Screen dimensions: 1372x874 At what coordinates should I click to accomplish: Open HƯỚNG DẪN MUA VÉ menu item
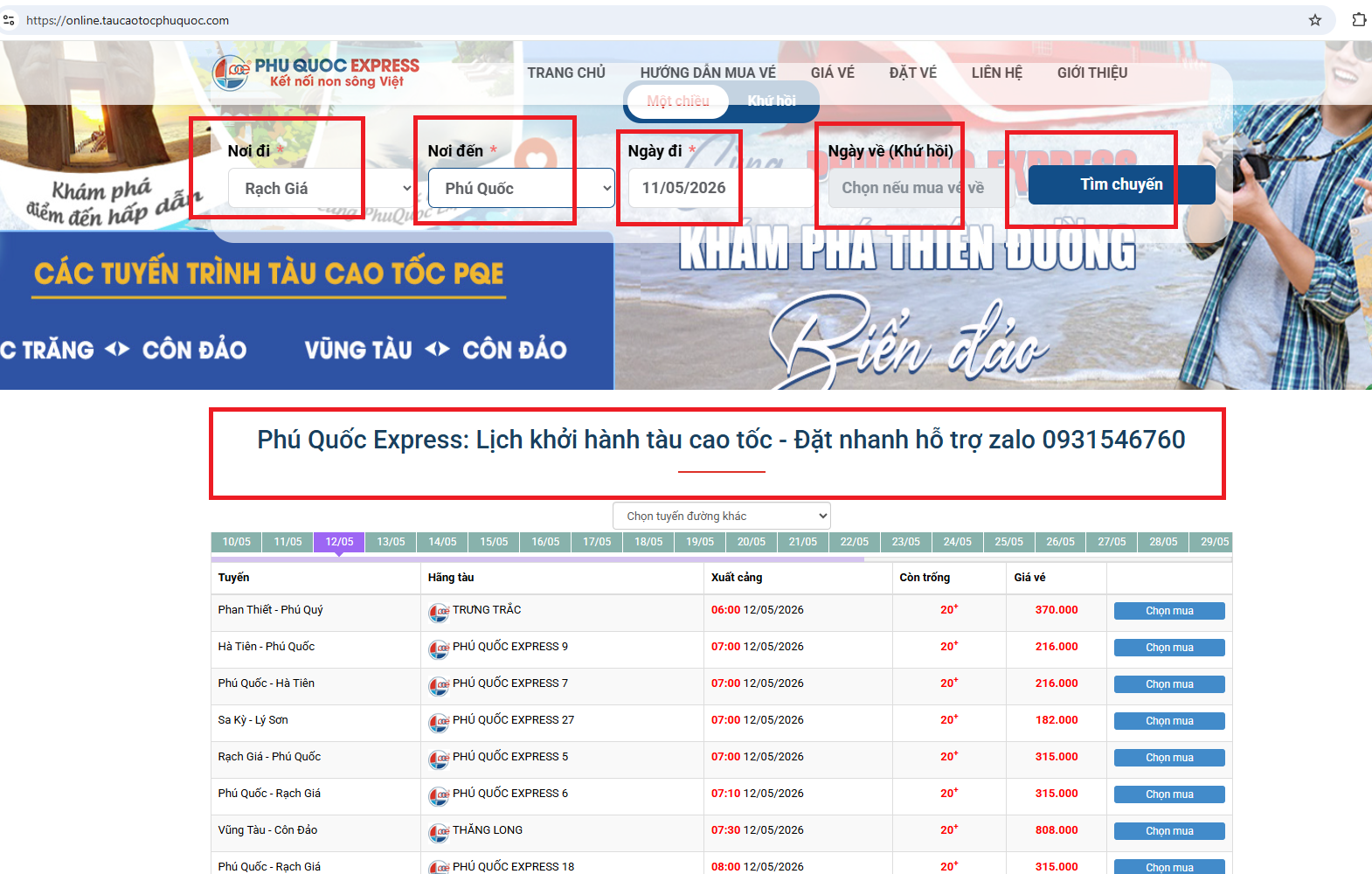[x=708, y=73]
